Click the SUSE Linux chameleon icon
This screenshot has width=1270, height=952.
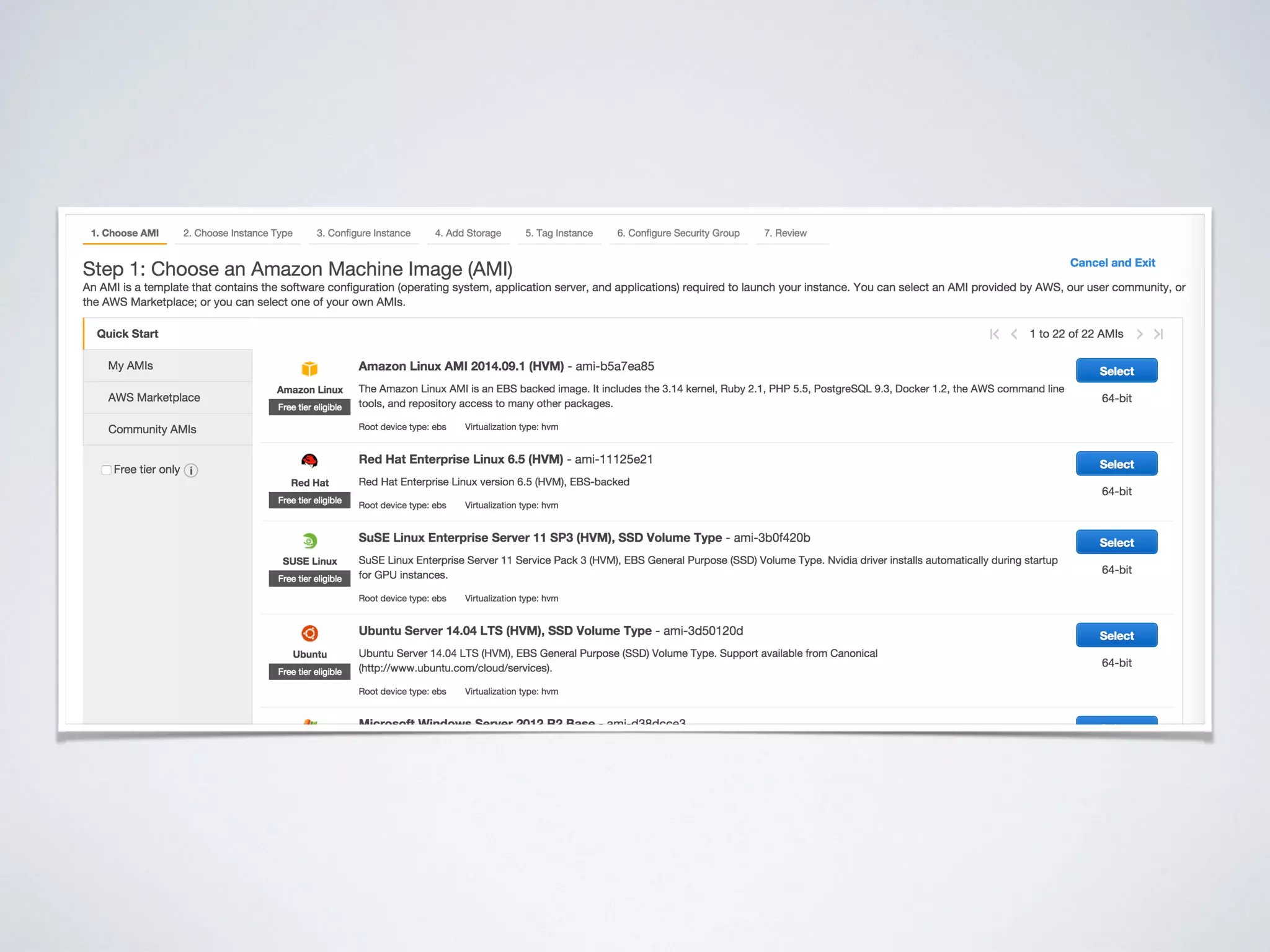(309, 540)
